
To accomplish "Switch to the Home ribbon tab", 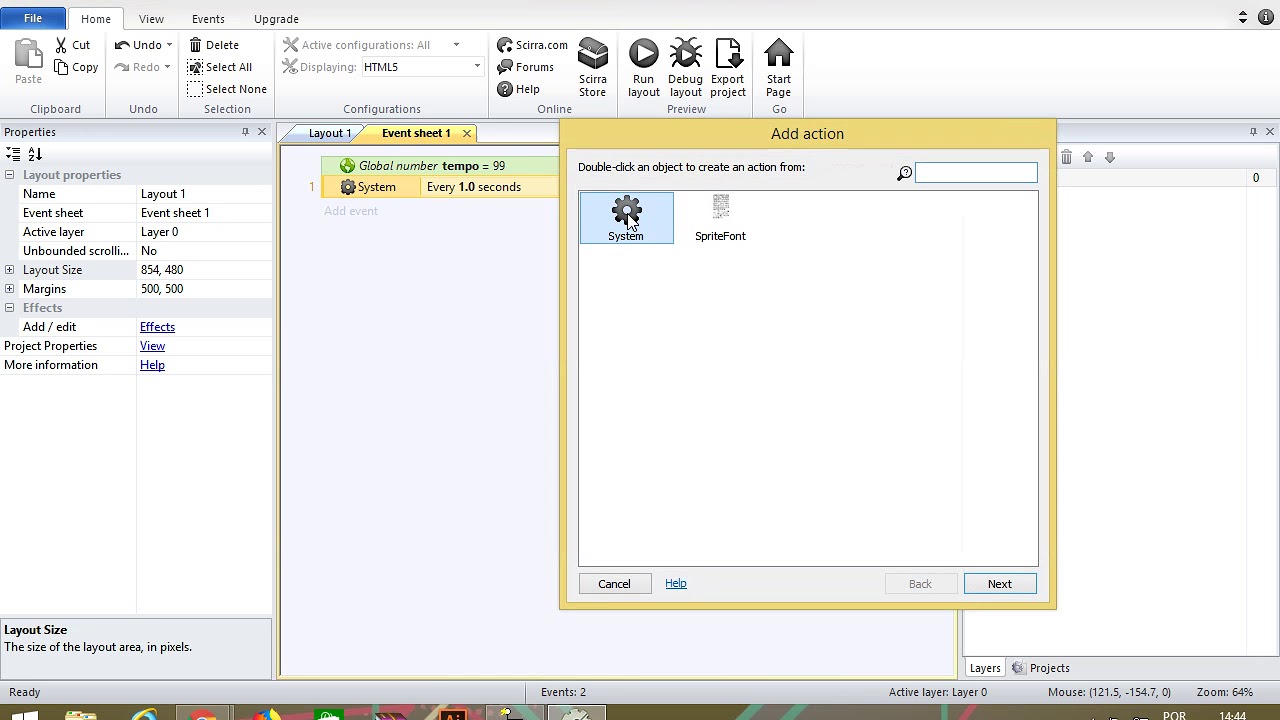I will pos(96,19).
